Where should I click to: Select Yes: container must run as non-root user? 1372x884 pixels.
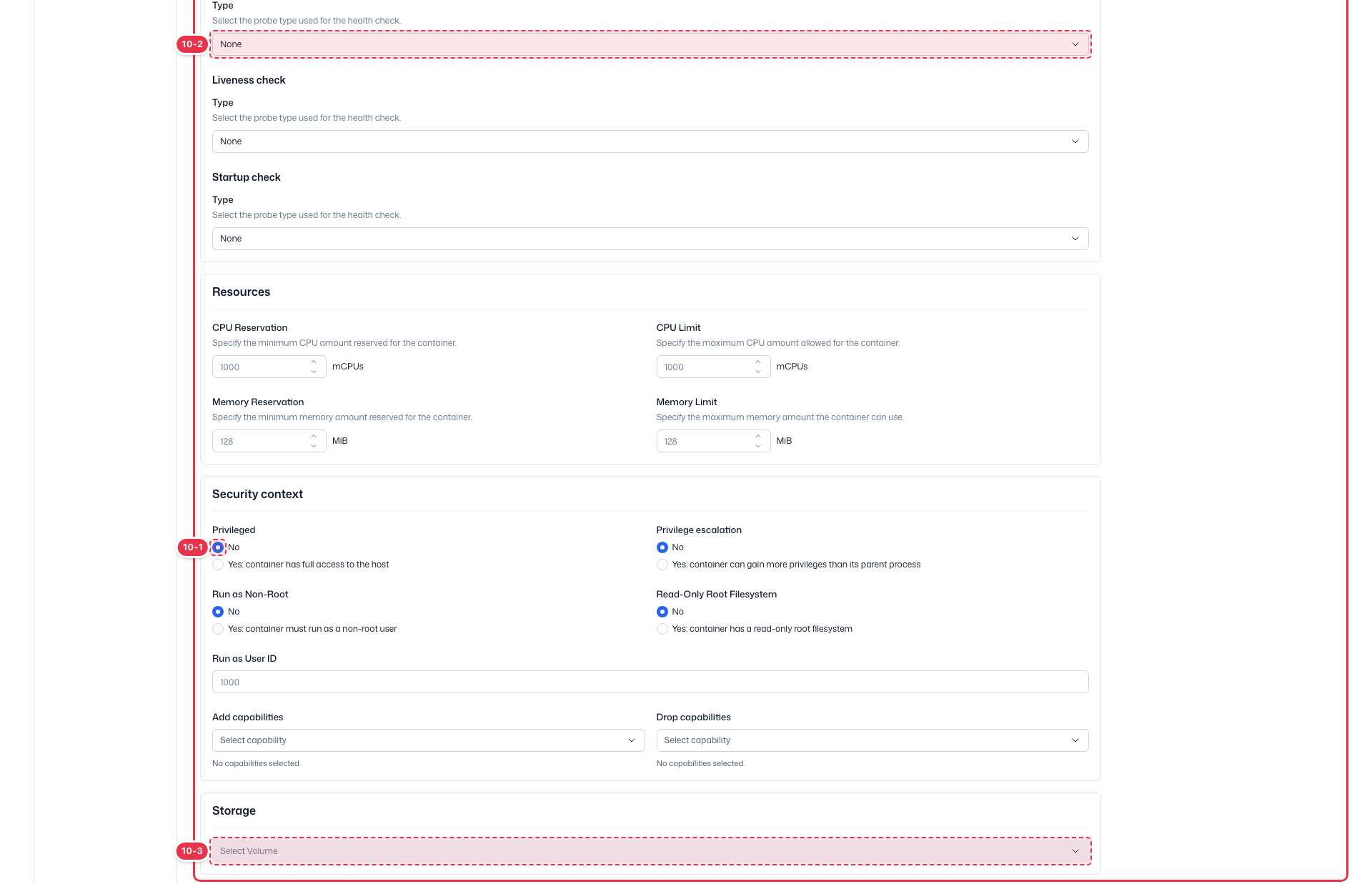pyautogui.click(x=218, y=629)
